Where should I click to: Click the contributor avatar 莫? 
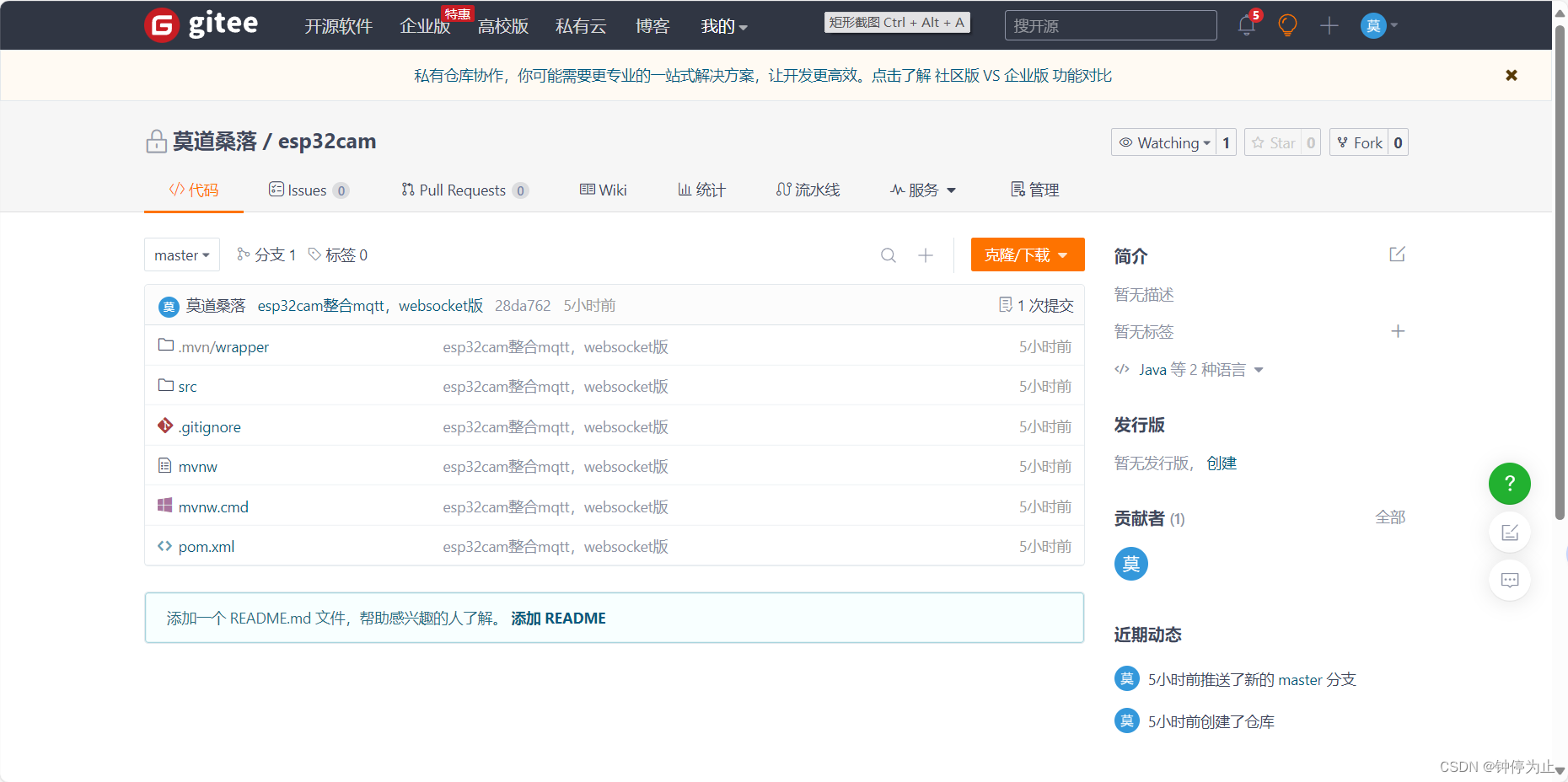1131,564
